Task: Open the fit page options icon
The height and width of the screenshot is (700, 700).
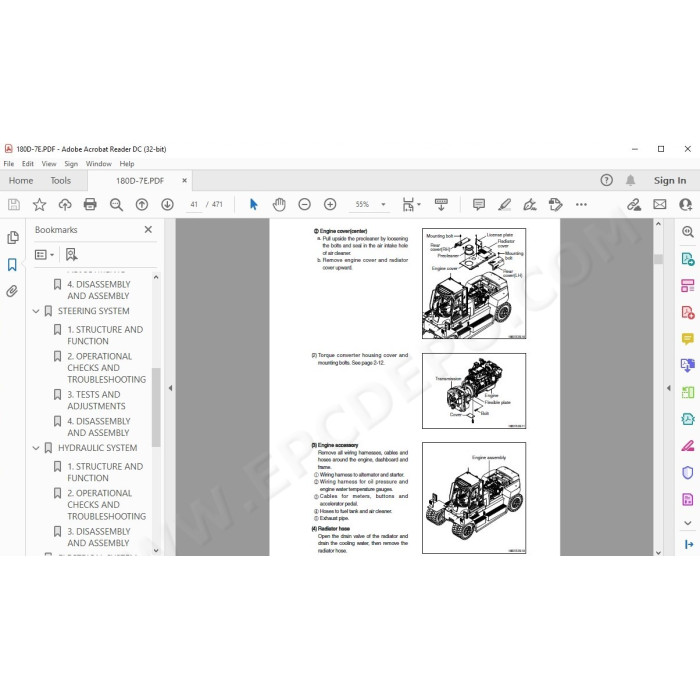Action: pos(411,204)
